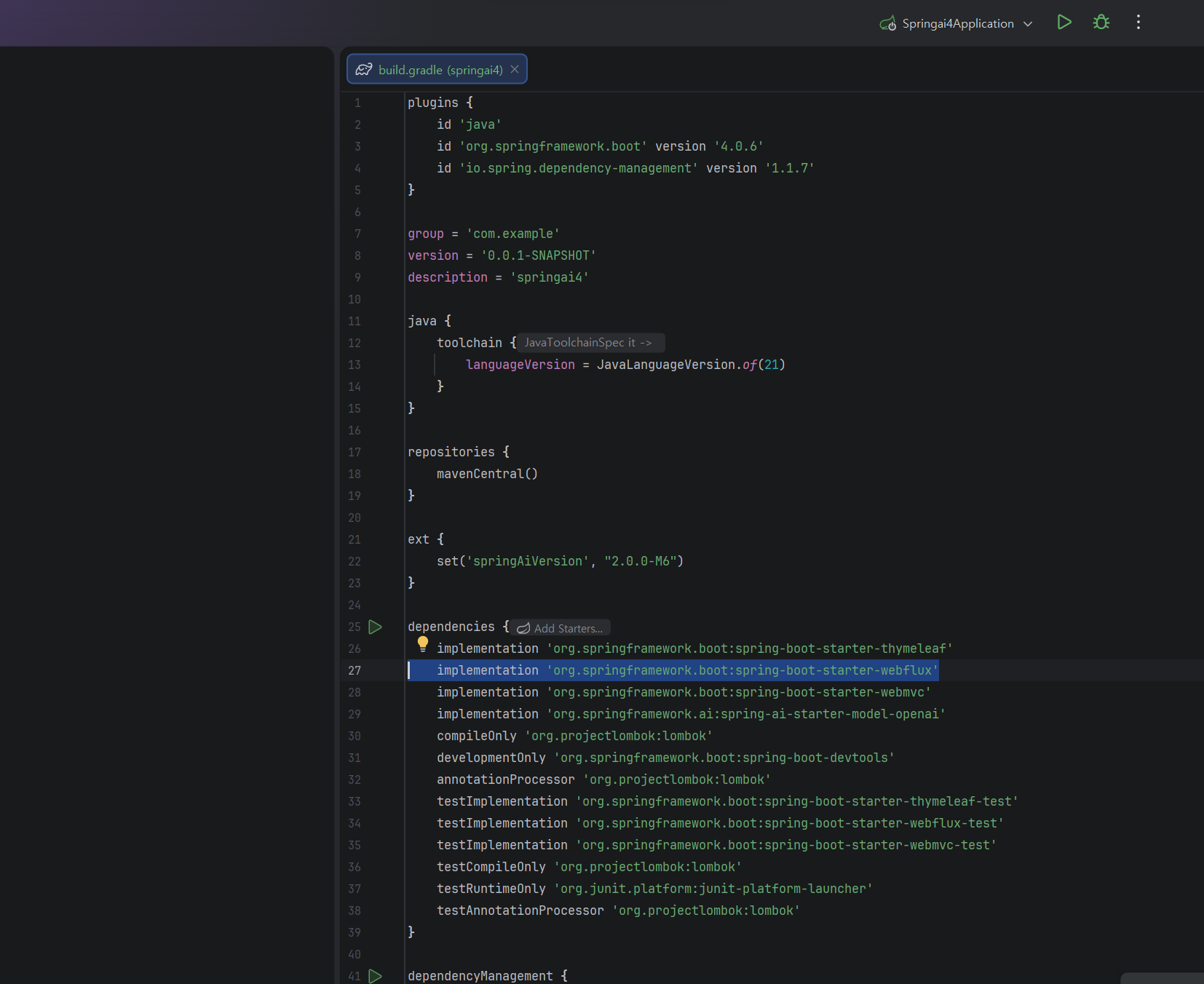The width and height of the screenshot is (1204, 984).
Task: Click the group value 'com.example'
Action: point(513,234)
